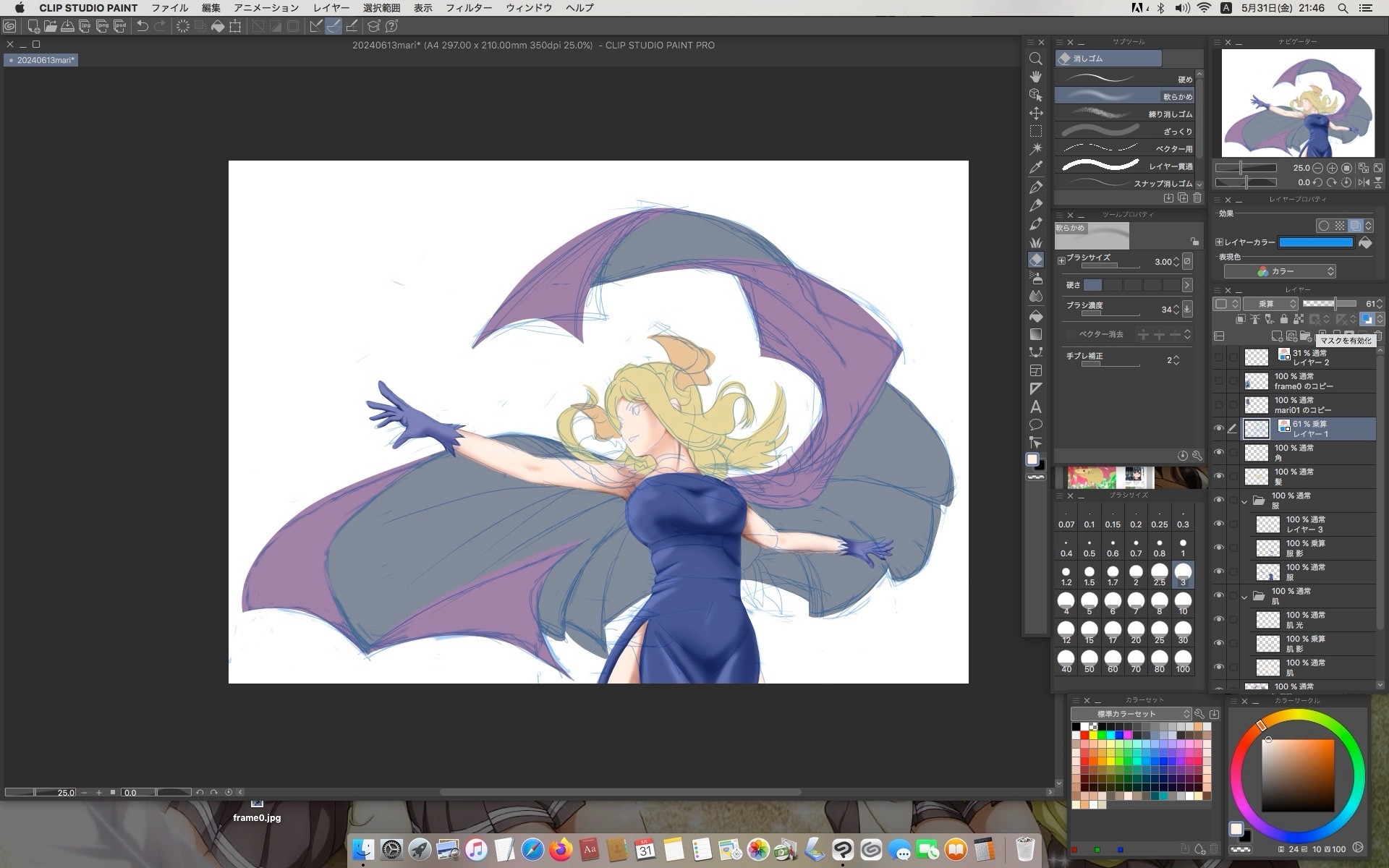
Task: Export as psd via command bar icon
Action: click(119, 27)
